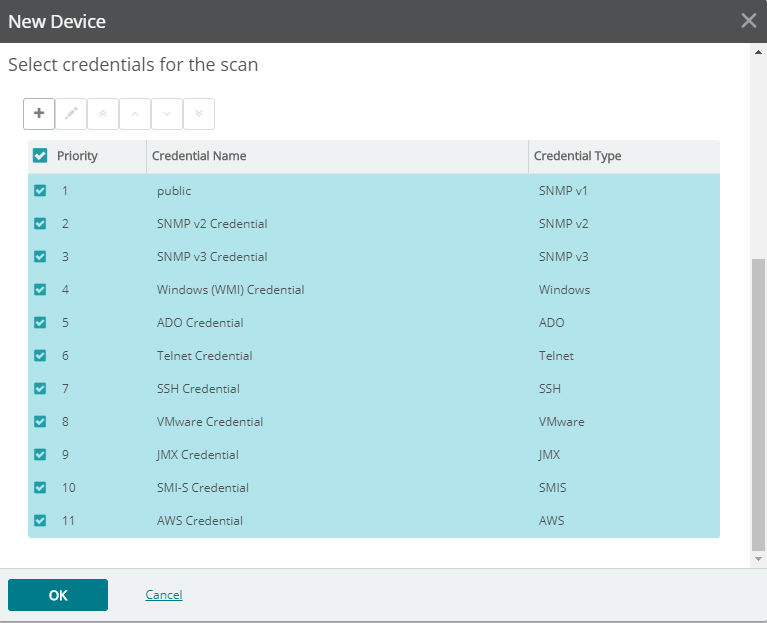Click the scrollbar up arrow
This screenshot has width=767, height=623.
[758, 52]
